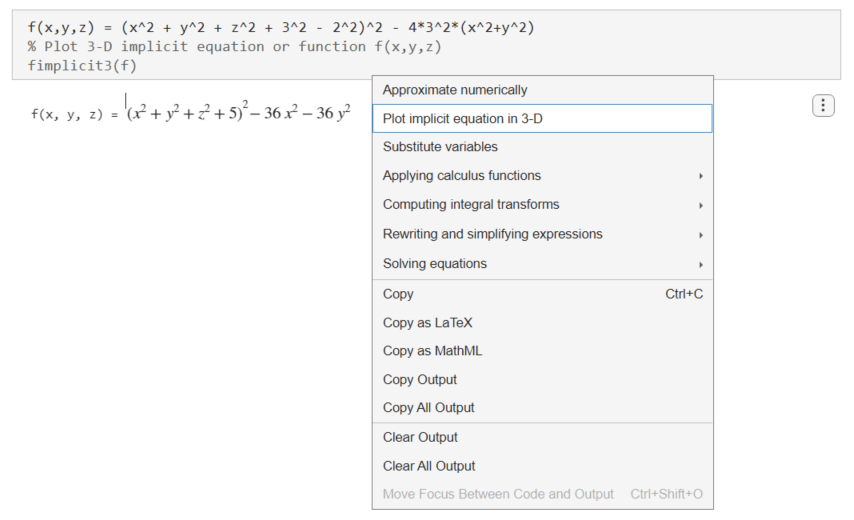Image resolution: width=854 pixels, height=520 pixels.
Task: Open Rewriting and simplifying expressions submenu
Action: [492, 234]
